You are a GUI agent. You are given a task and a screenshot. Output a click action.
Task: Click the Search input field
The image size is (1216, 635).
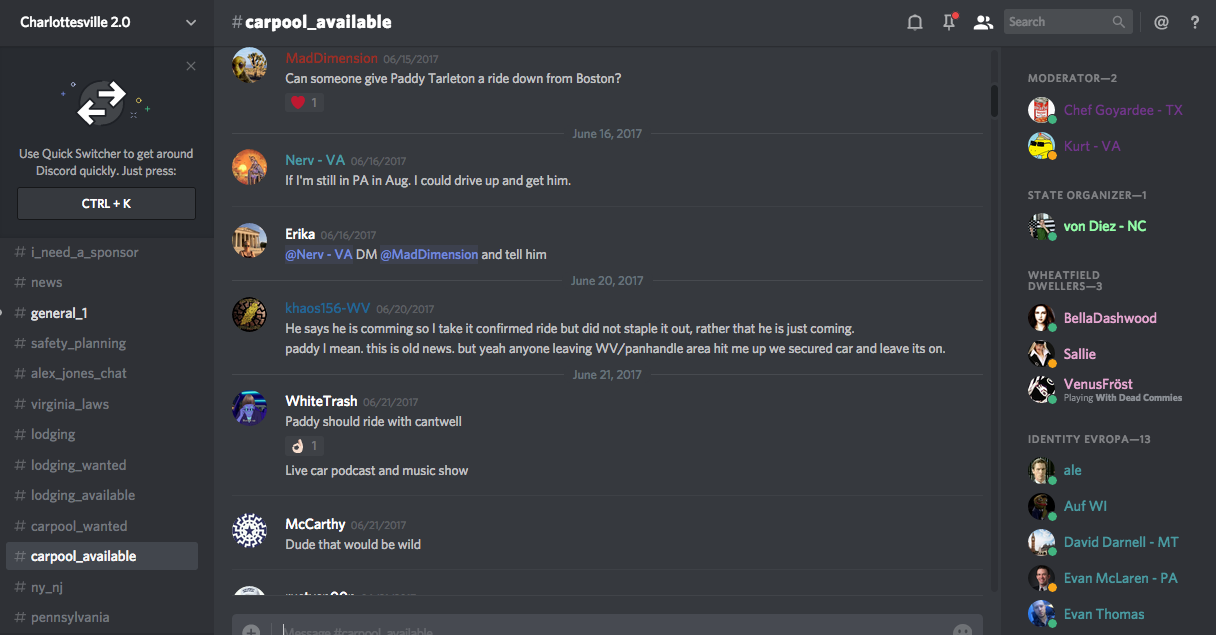pyautogui.click(x=1056, y=22)
